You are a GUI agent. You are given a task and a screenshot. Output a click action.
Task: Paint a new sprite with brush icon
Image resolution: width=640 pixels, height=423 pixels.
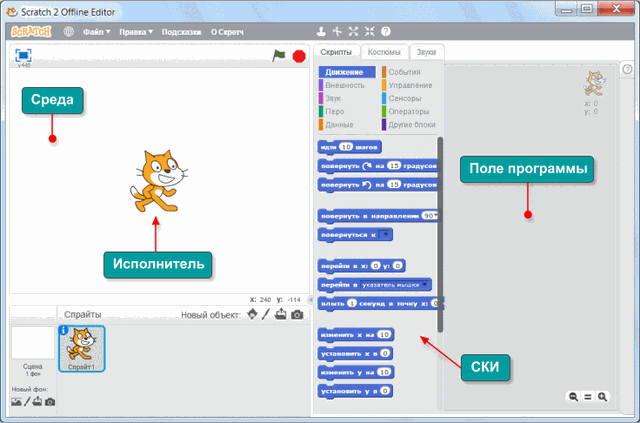click(x=266, y=314)
